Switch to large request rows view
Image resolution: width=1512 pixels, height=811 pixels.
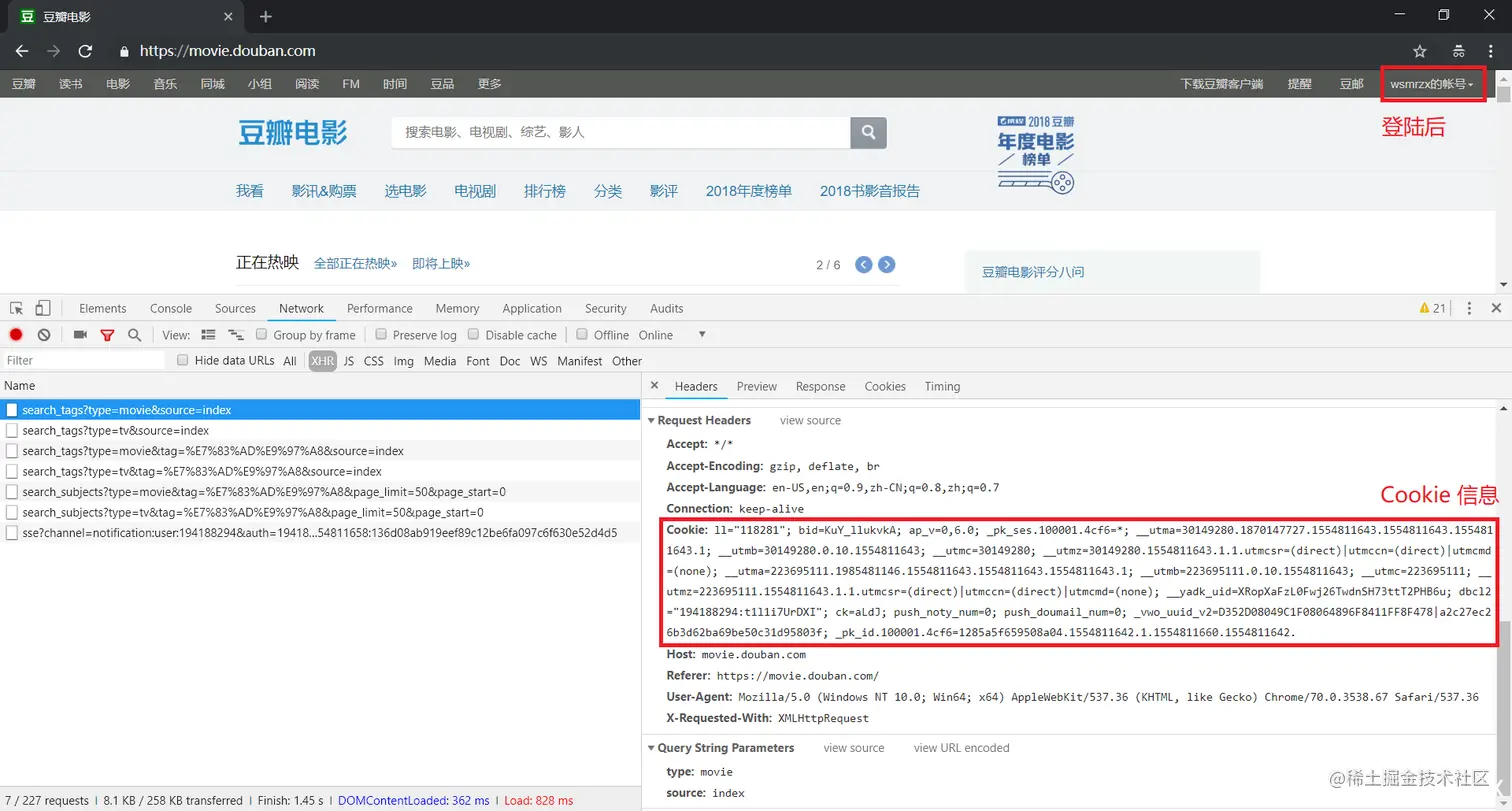[208, 335]
